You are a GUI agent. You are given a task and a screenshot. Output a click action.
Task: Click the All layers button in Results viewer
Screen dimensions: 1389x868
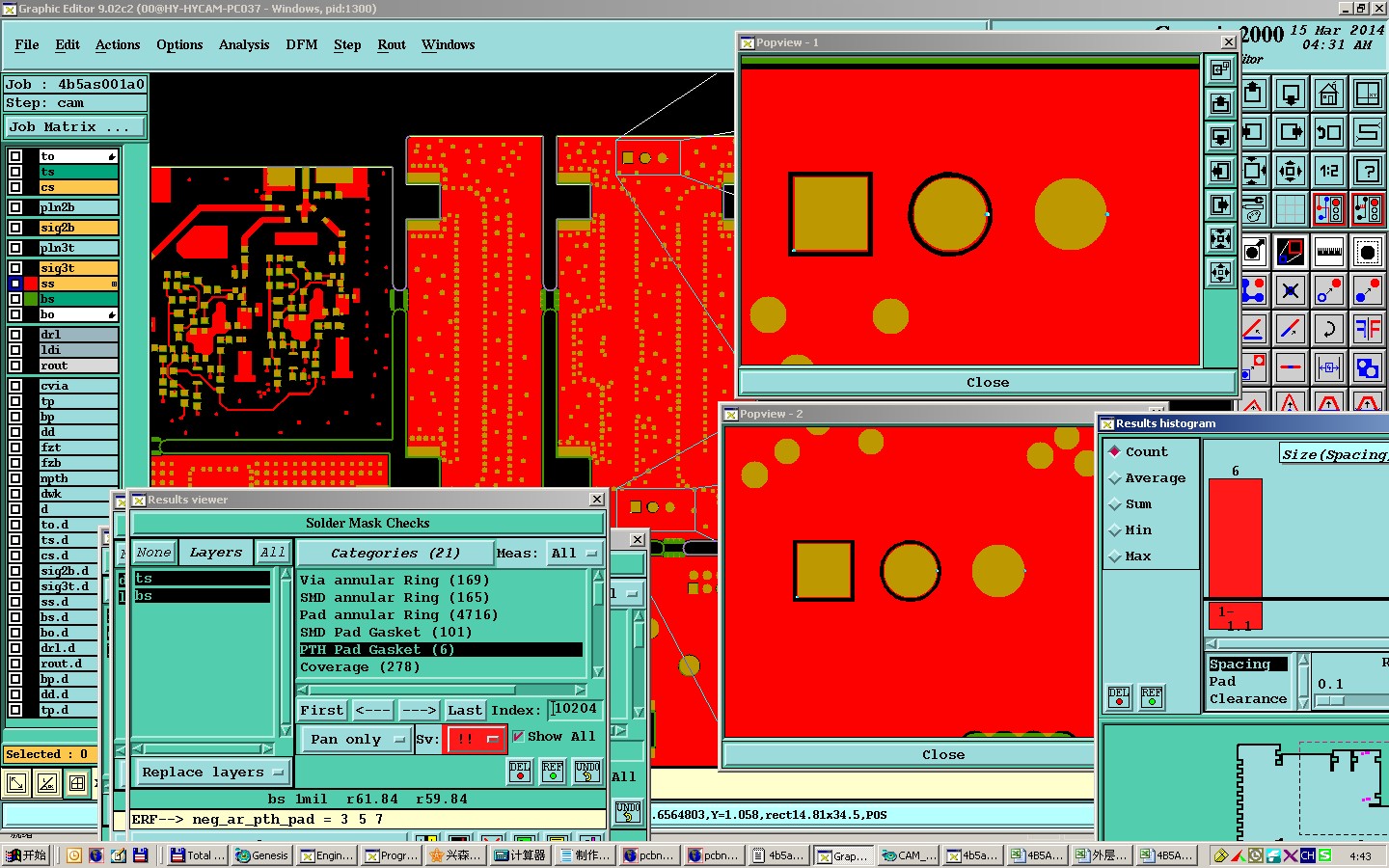[x=273, y=552]
